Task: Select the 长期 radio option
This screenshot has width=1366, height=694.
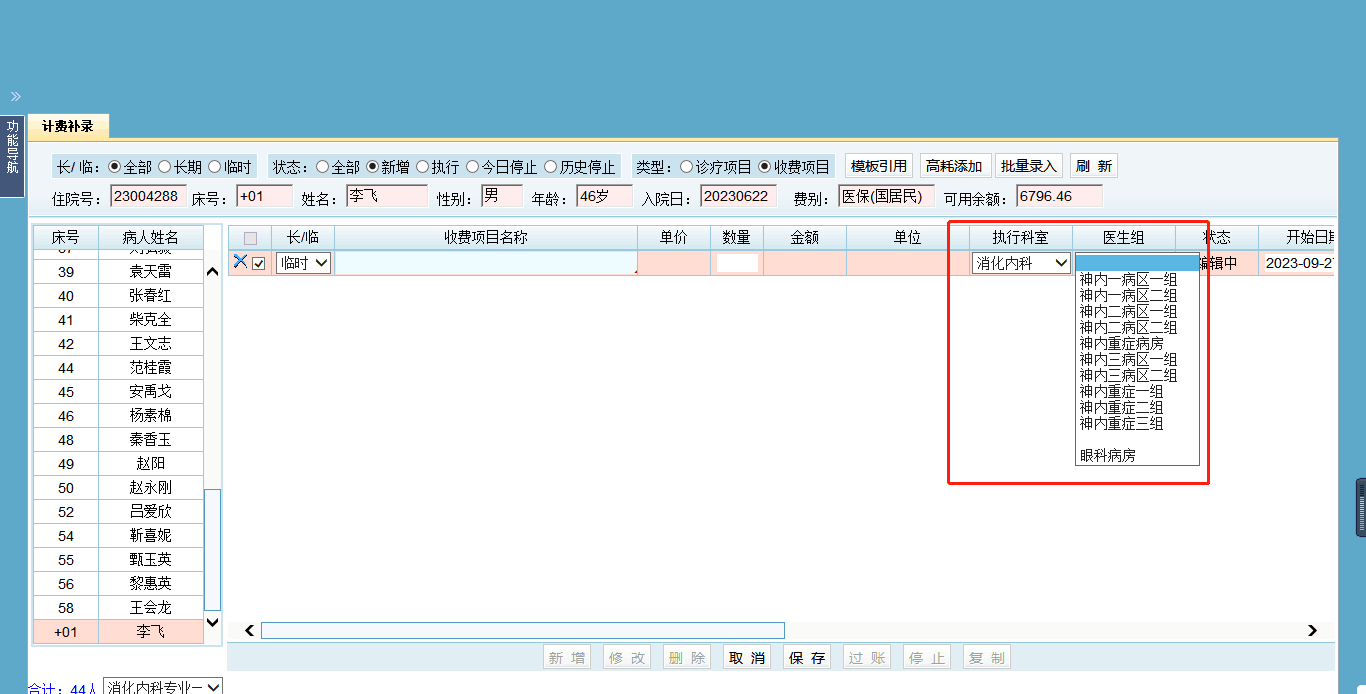Action: tap(165, 167)
